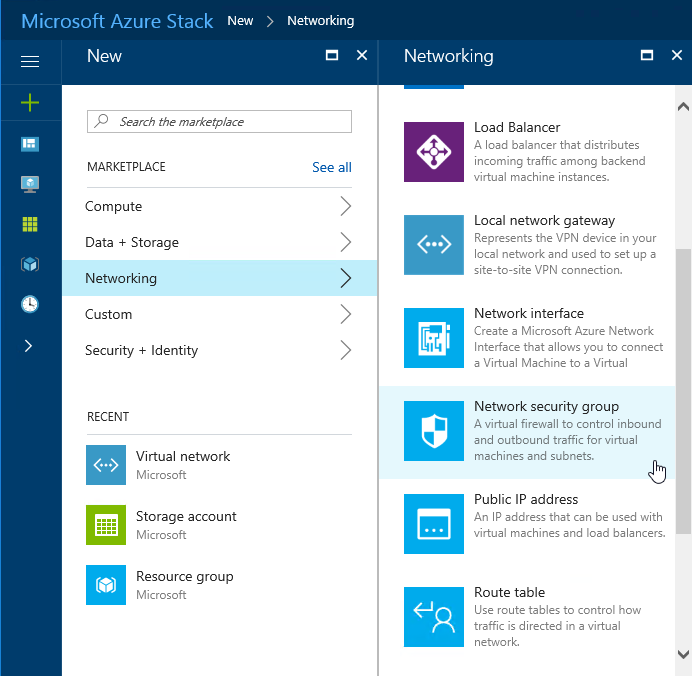Click the Microsoft Azure Stack title
692x676 pixels.
(117, 21)
